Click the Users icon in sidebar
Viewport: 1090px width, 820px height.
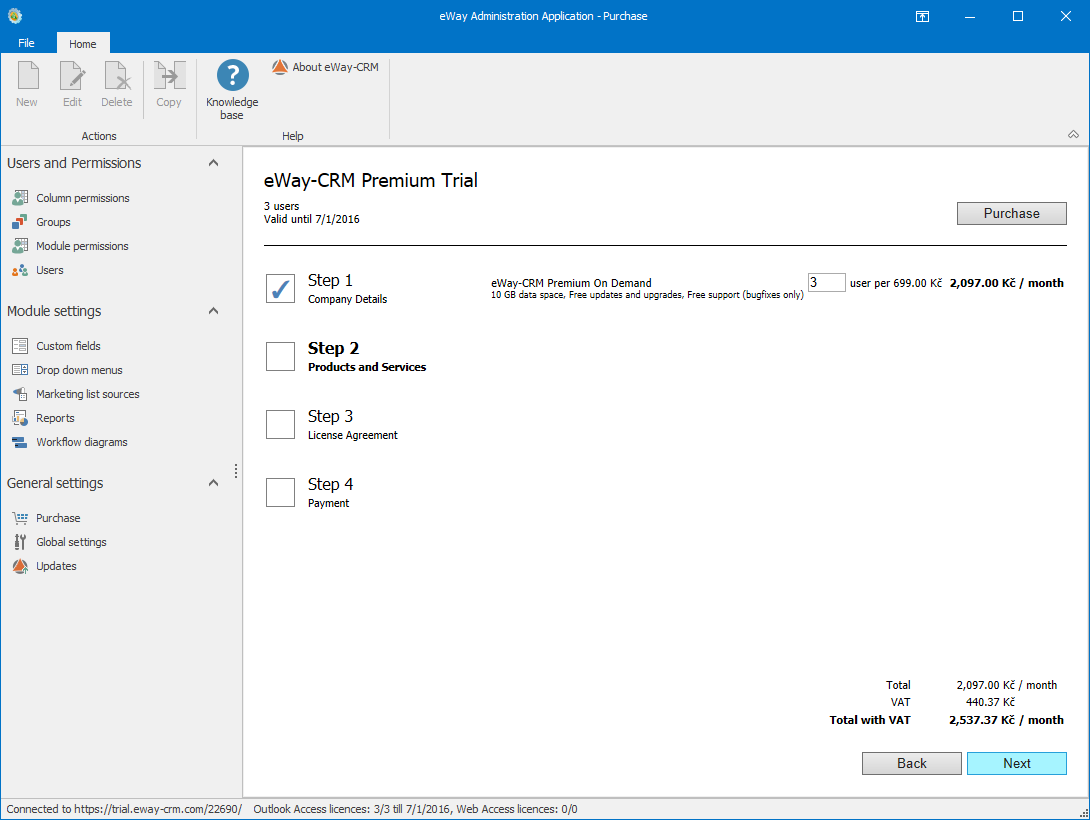20,270
